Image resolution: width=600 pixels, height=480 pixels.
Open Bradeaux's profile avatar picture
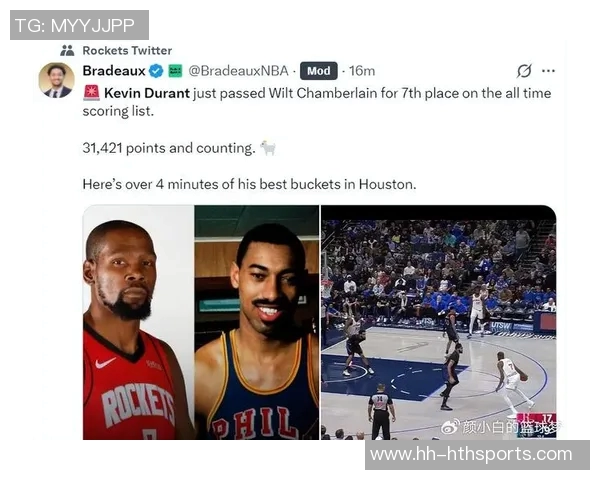click(57, 80)
